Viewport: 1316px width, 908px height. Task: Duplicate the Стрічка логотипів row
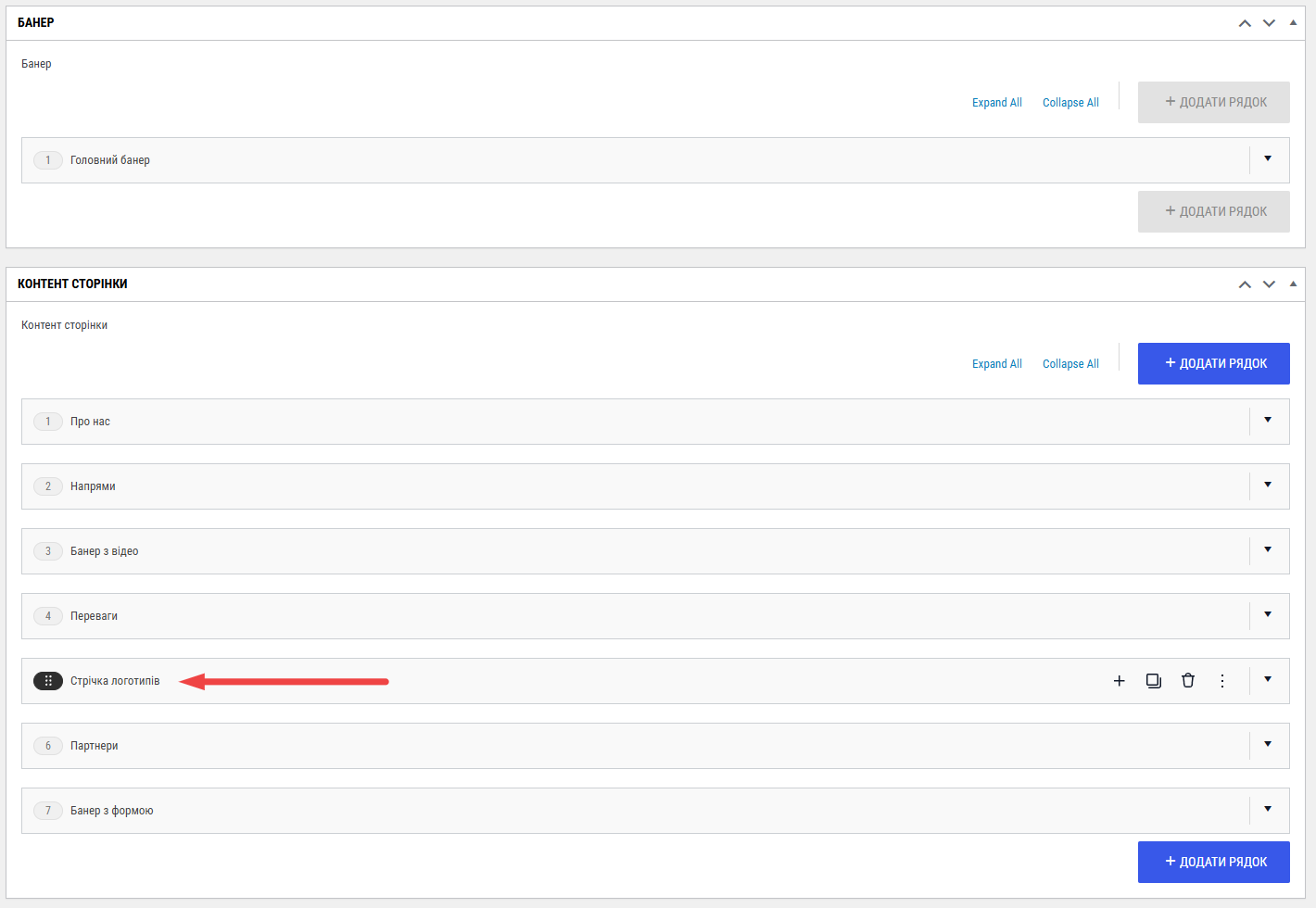1154,681
